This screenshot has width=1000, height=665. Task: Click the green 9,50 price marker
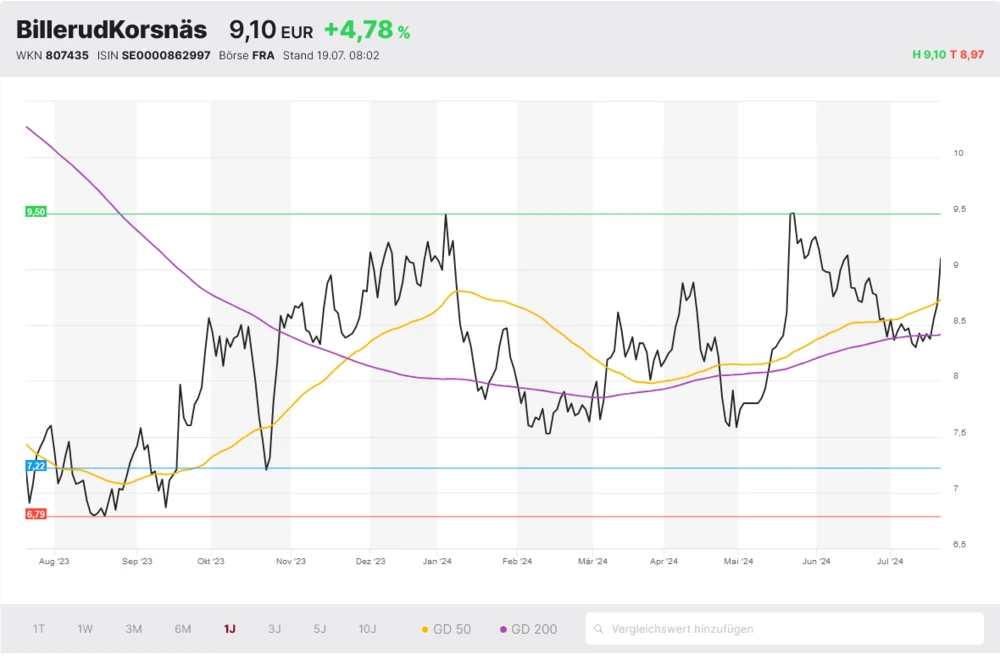[x=36, y=212]
